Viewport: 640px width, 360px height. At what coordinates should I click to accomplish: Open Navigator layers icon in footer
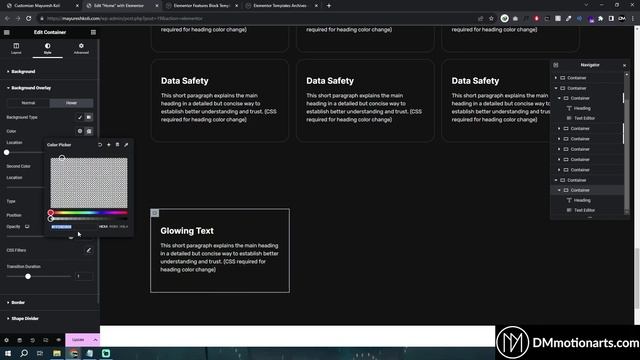coord(19,340)
